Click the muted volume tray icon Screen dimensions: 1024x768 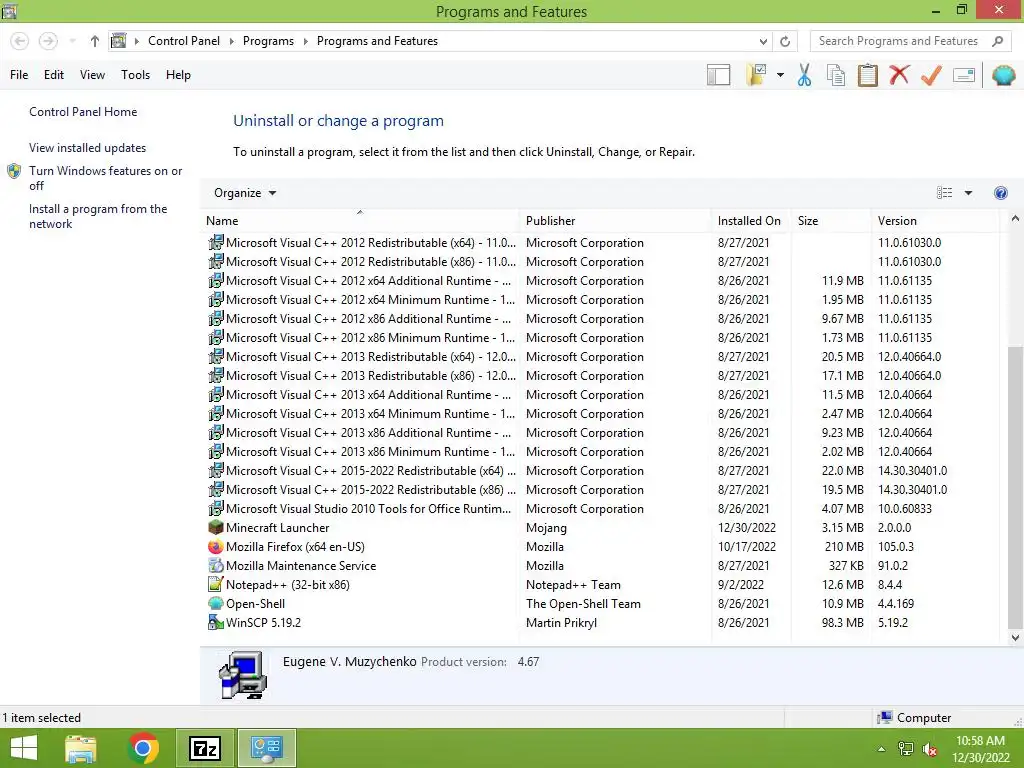click(930, 749)
